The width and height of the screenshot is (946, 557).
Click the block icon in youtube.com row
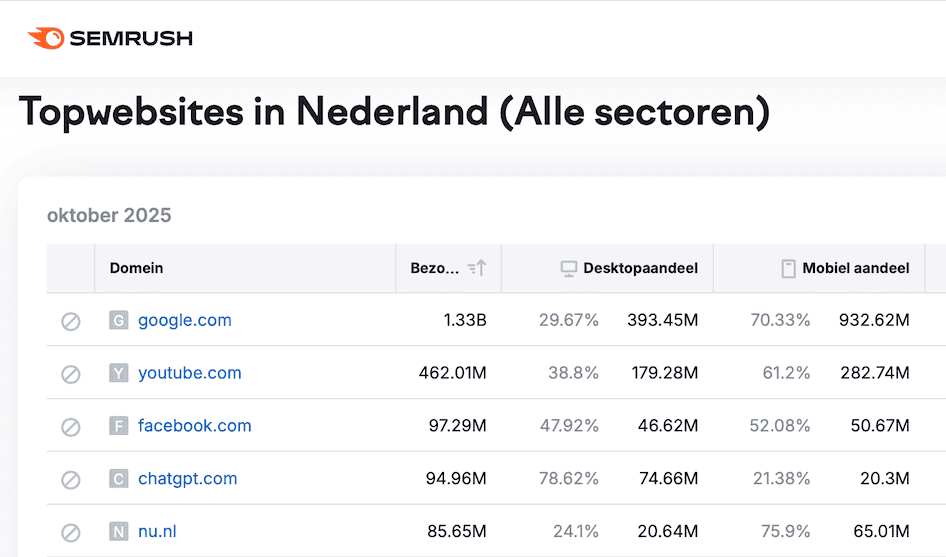[x=71, y=374]
